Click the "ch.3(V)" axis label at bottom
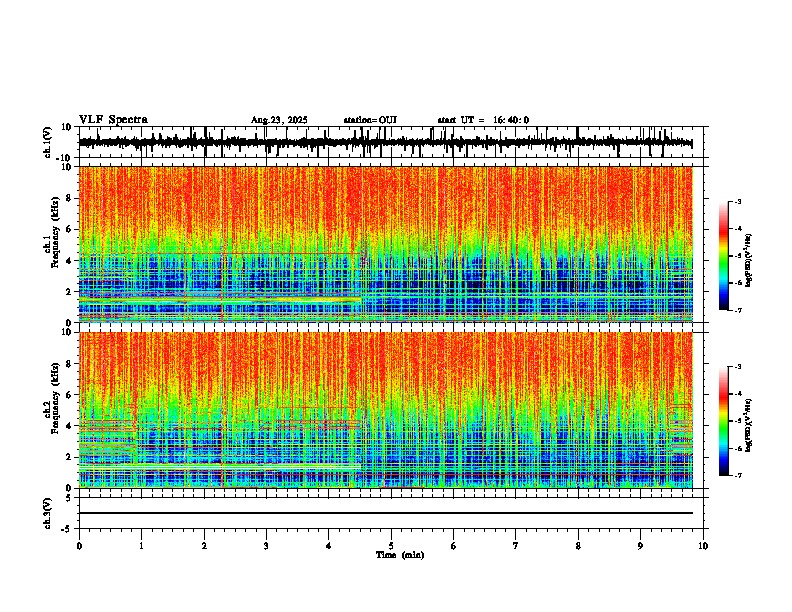 pyautogui.click(x=48, y=514)
